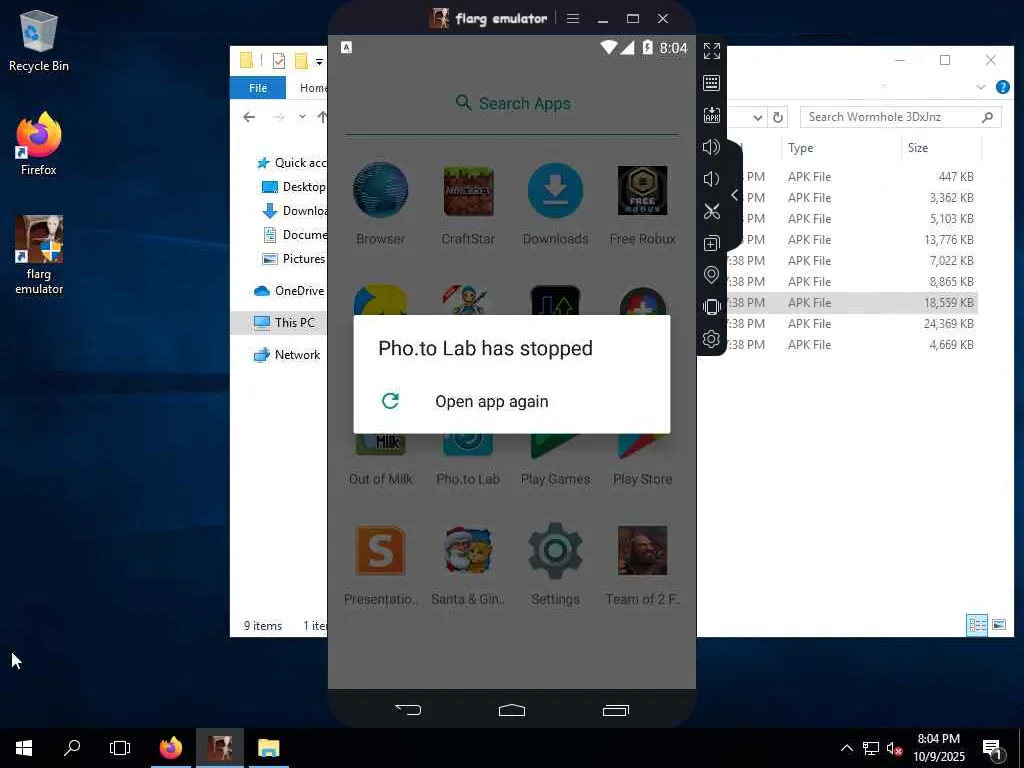
Task: Select Quick access in the navigation pane
Action: (x=291, y=163)
